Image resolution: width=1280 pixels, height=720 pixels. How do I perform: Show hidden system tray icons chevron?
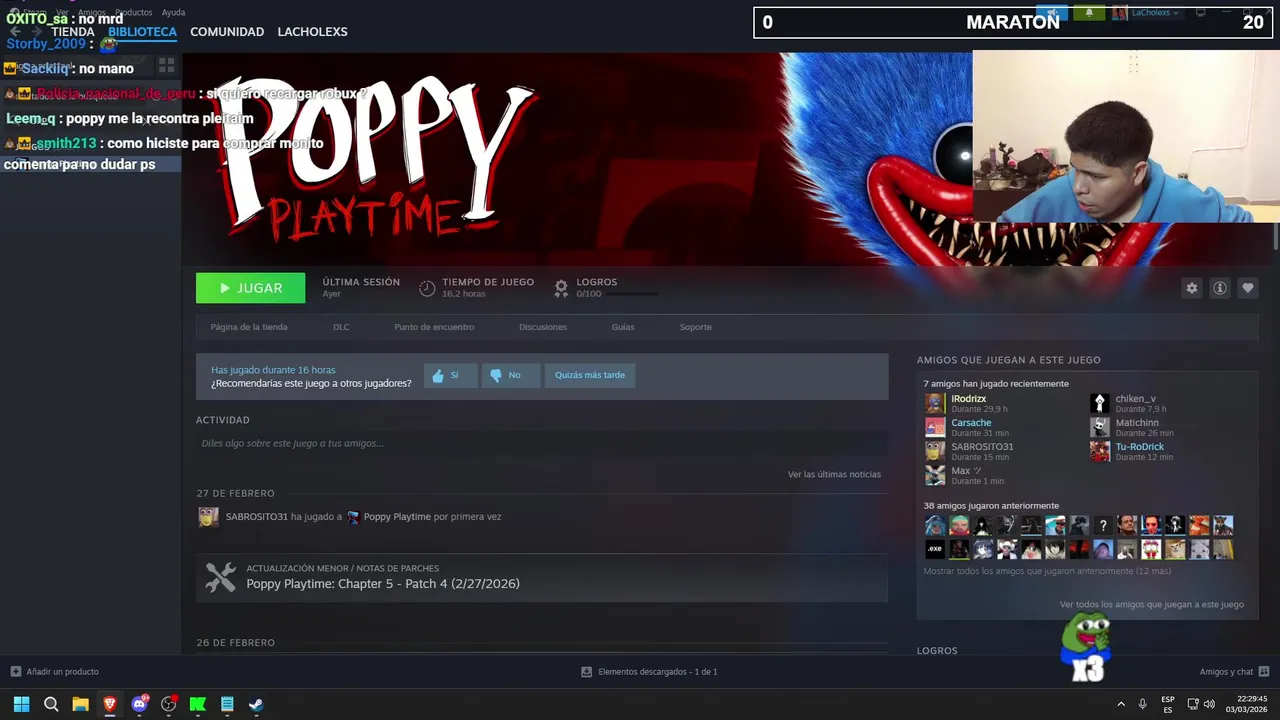pos(1121,704)
